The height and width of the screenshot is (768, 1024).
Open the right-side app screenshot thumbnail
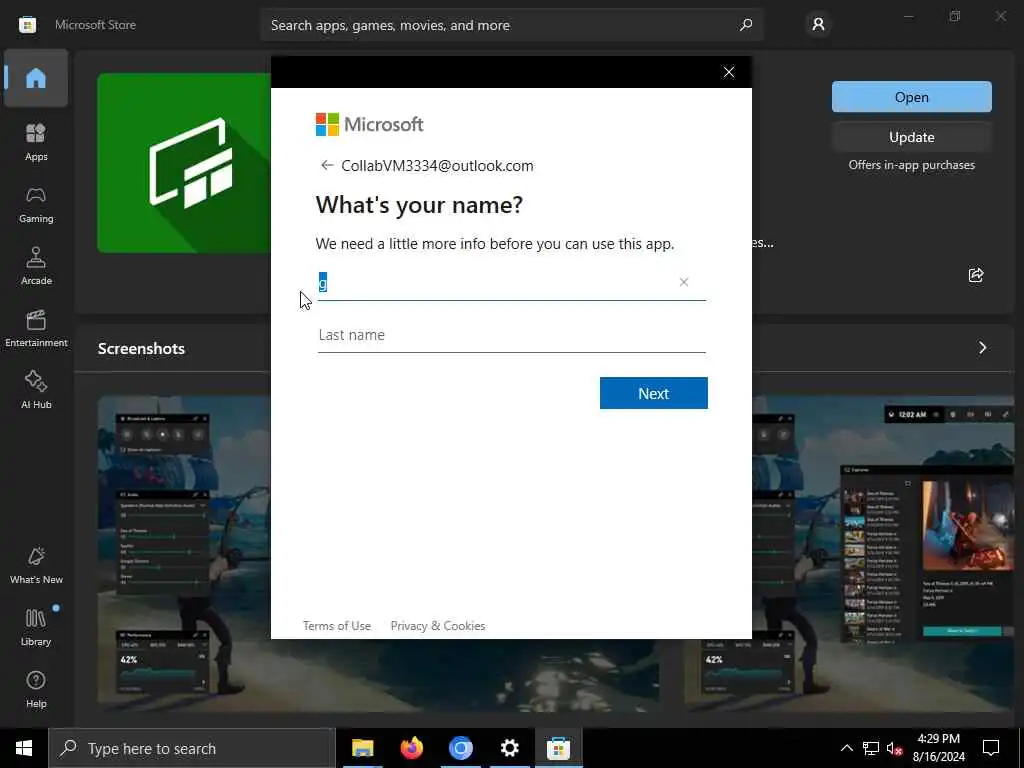pos(883,553)
